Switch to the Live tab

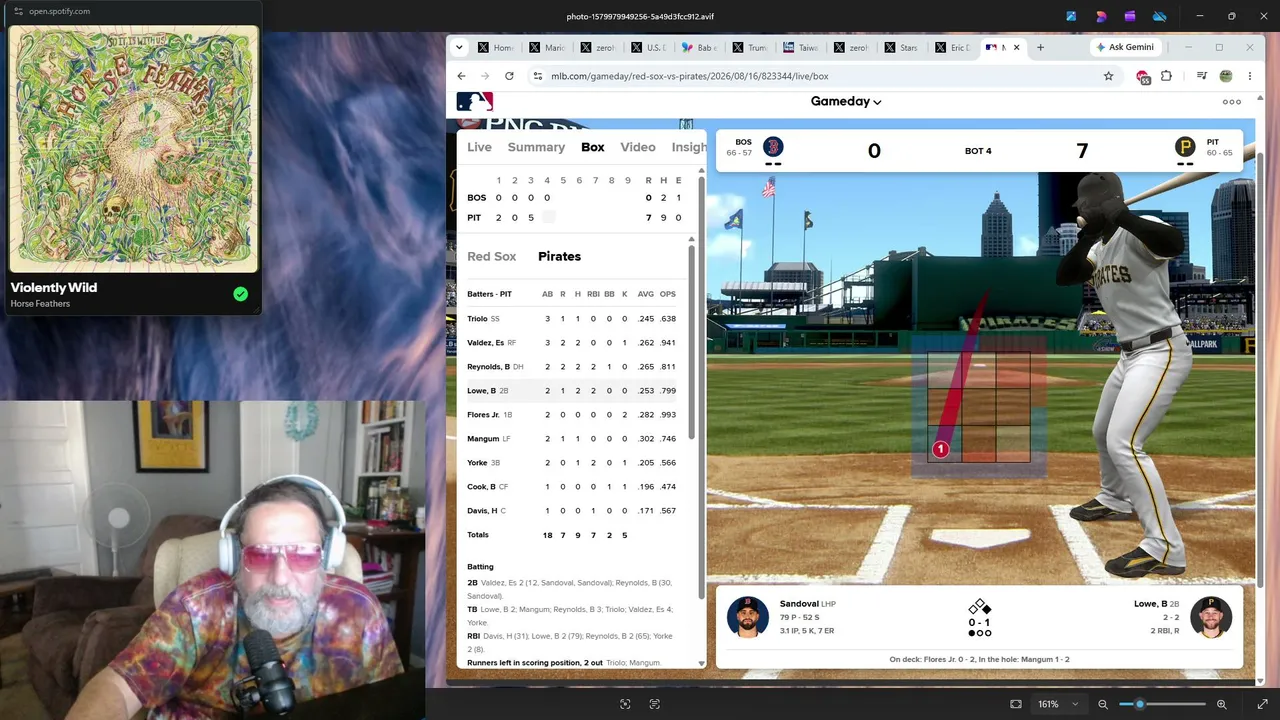click(x=479, y=147)
